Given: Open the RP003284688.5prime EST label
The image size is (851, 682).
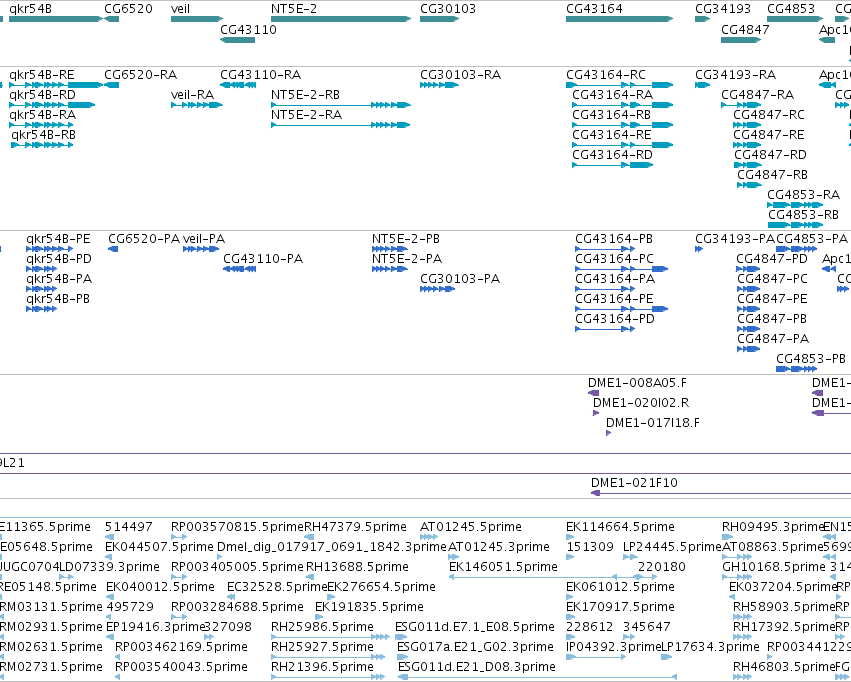Looking at the screenshot, I should click(237, 607).
